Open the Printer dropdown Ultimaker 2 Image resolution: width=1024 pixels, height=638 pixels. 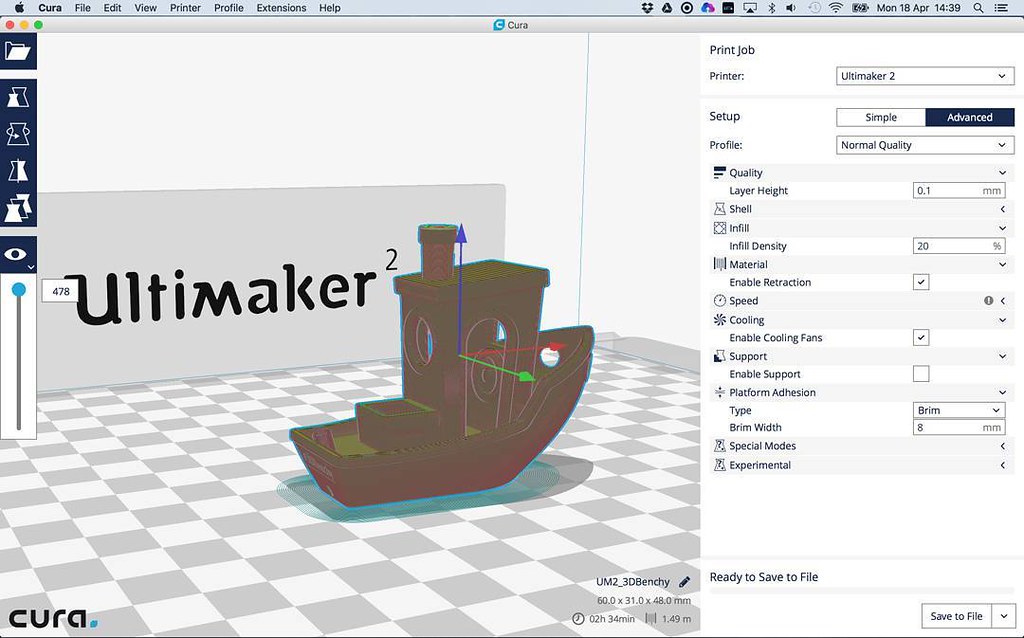925,76
